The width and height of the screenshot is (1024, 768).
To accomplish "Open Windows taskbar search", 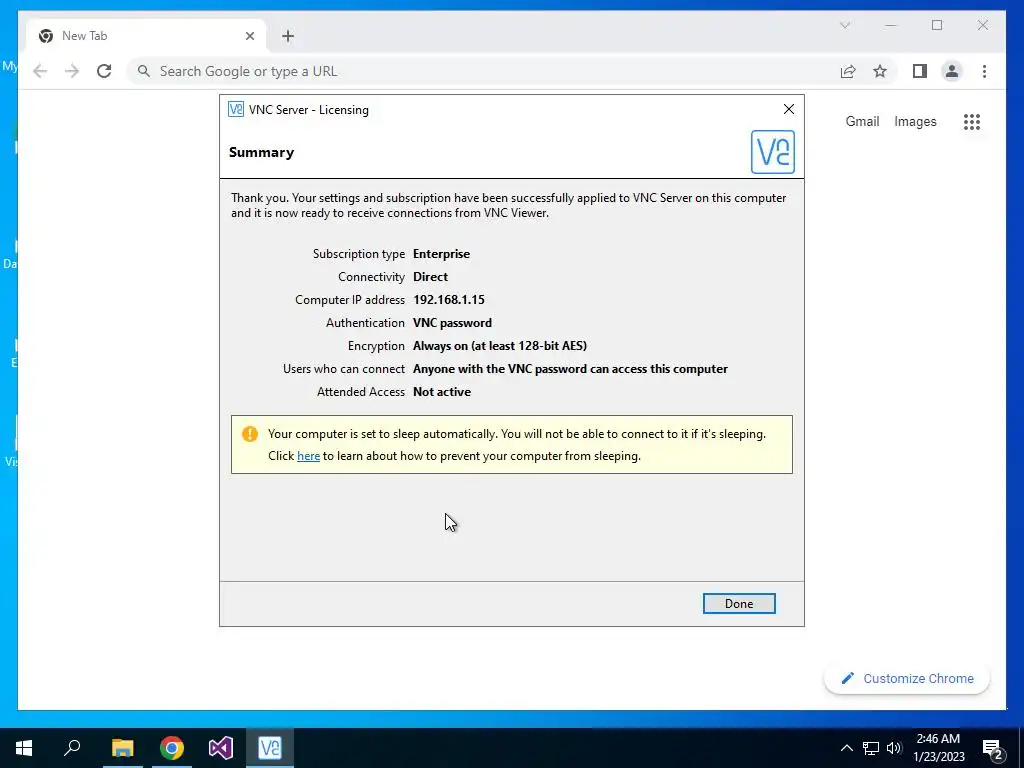I will (72, 748).
